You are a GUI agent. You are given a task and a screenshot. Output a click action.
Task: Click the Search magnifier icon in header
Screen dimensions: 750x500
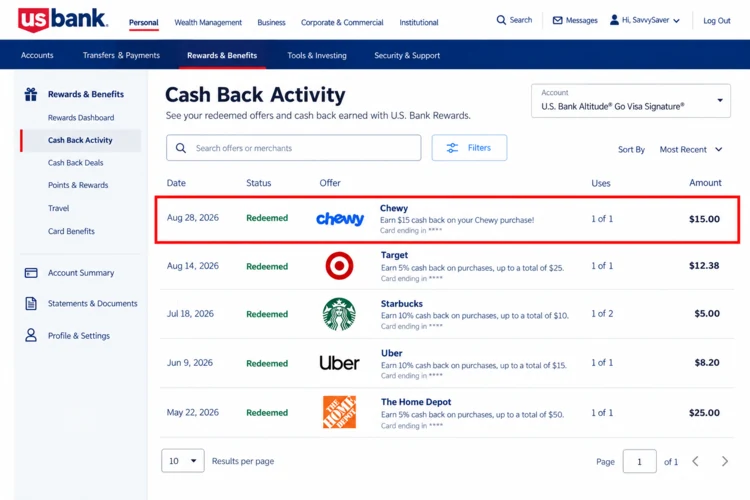(x=501, y=20)
